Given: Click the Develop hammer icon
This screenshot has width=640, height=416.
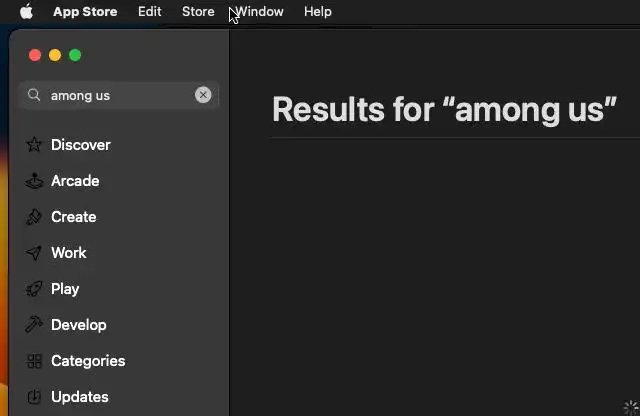Looking at the screenshot, I should [34, 325].
